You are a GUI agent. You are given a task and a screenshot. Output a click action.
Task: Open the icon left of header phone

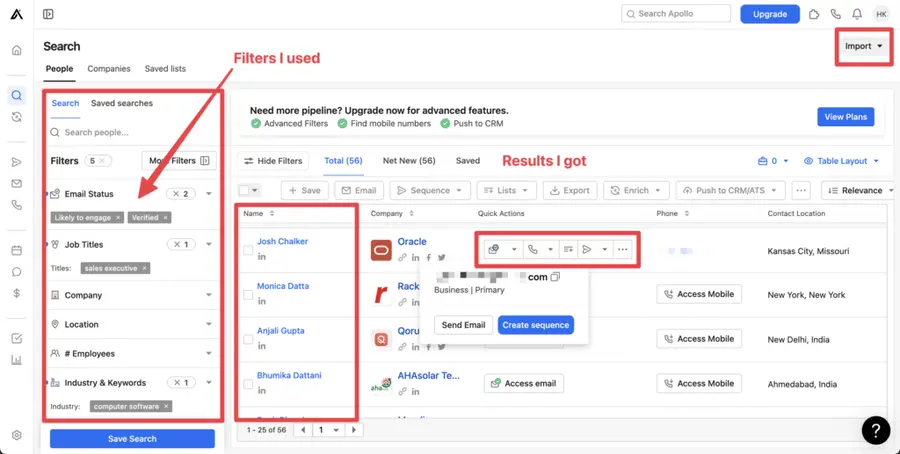[814, 14]
